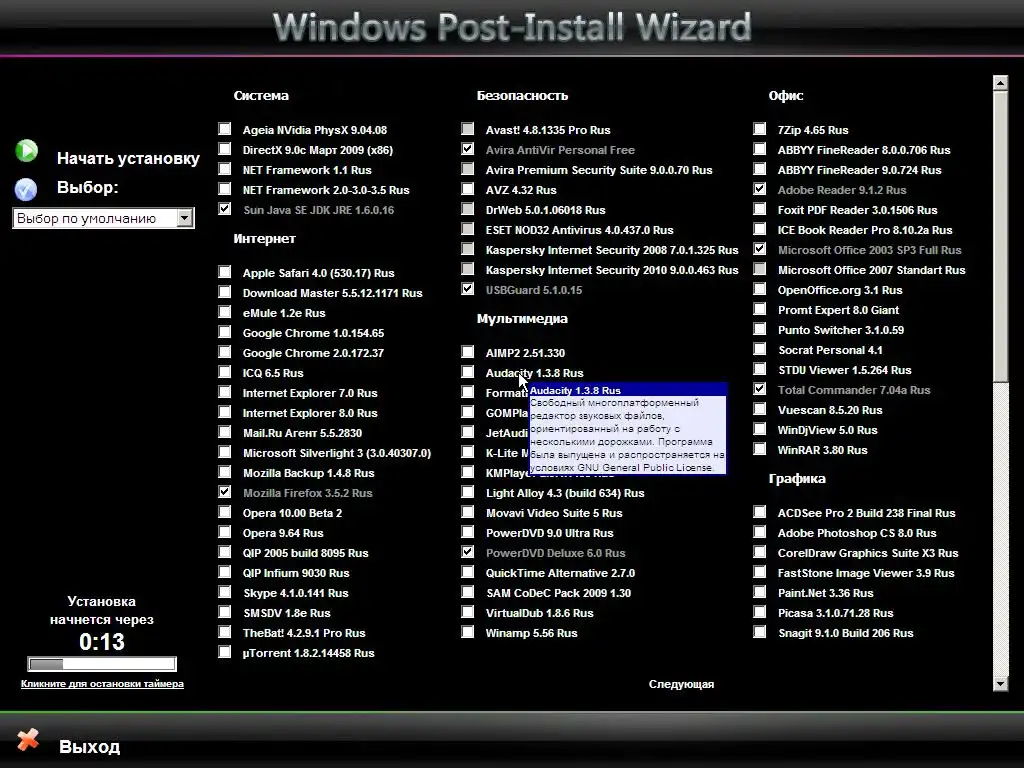This screenshot has width=1024, height=768.
Task: Click 'PowerDVD 9.0 Ultra Rus' label
Action: pos(549,534)
